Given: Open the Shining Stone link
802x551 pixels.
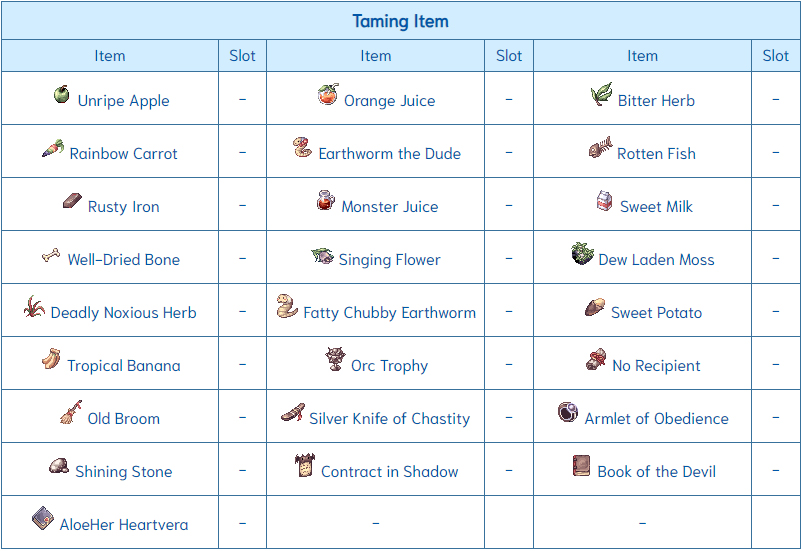Looking at the screenshot, I should [x=124, y=472].
